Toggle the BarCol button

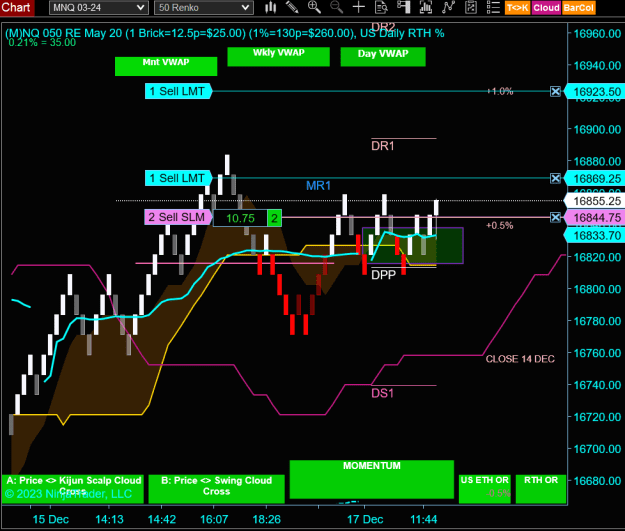tap(579, 8)
